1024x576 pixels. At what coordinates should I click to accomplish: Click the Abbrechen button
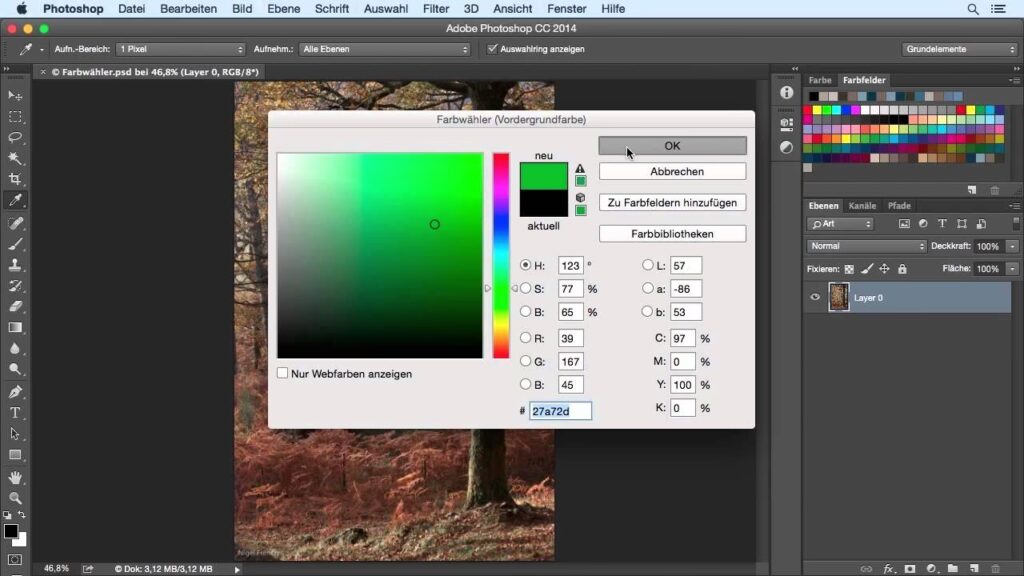[x=672, y=172]
